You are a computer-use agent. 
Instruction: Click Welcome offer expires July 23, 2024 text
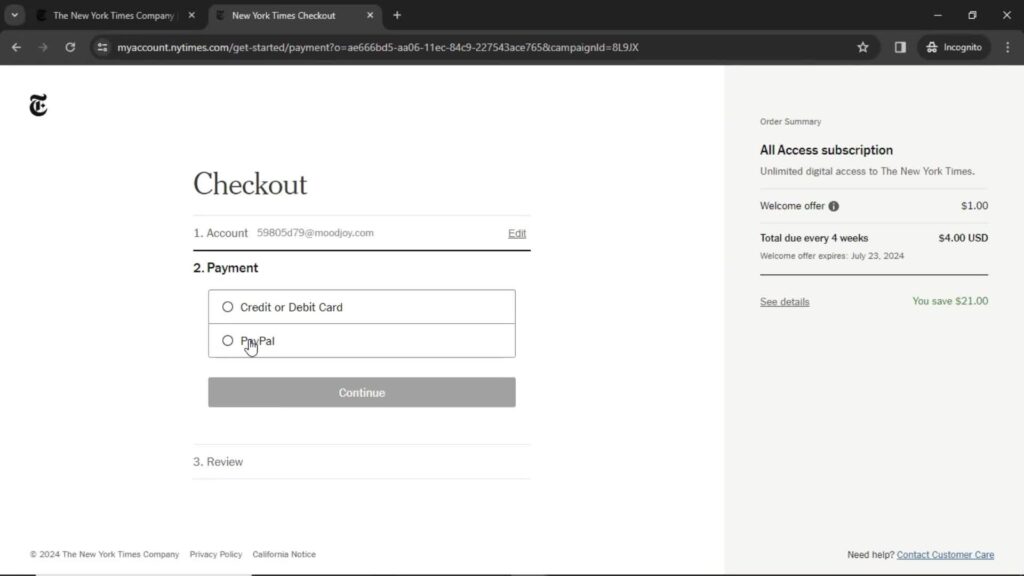click(832, 256)
